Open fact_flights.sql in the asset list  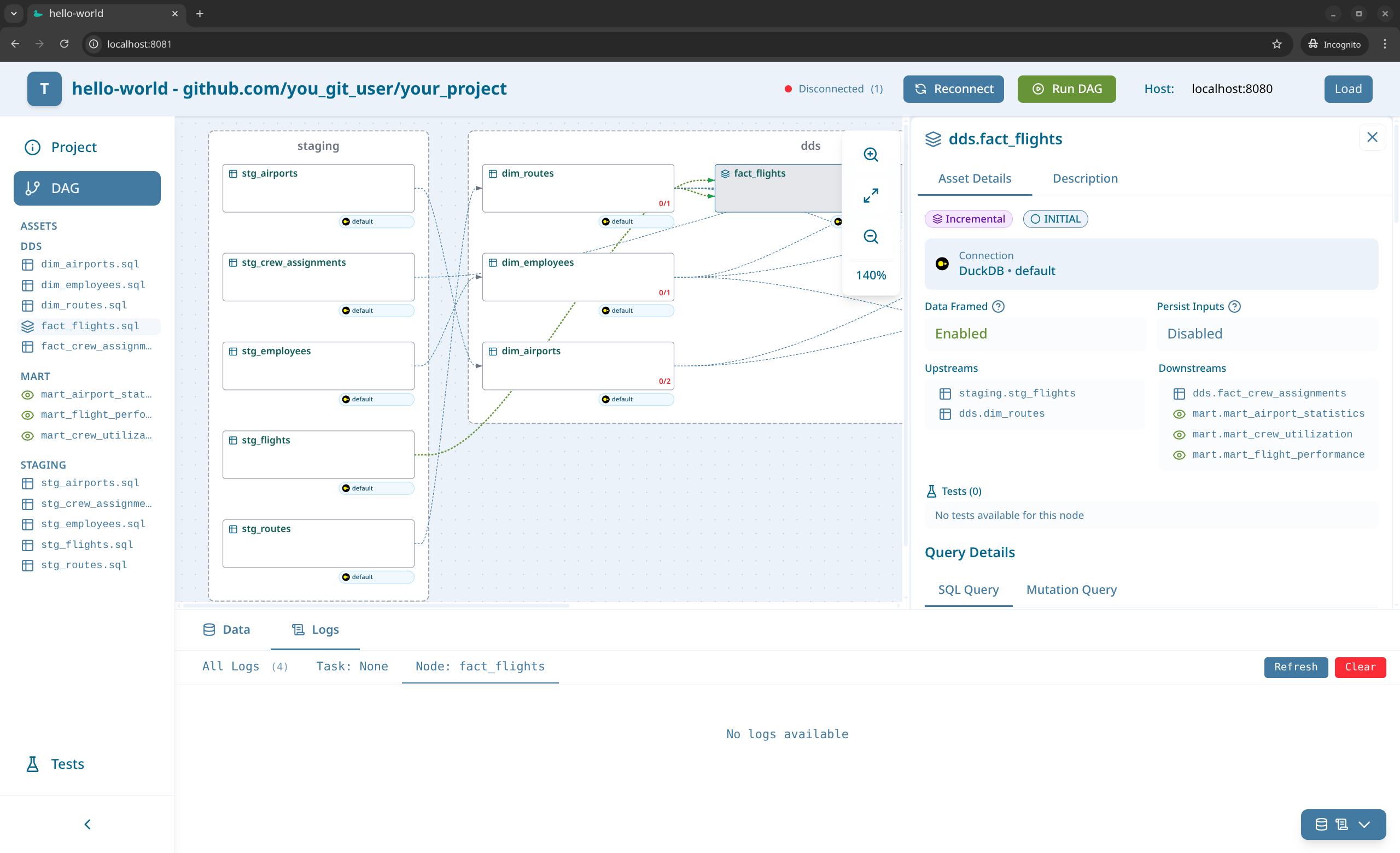click(90, 326)
